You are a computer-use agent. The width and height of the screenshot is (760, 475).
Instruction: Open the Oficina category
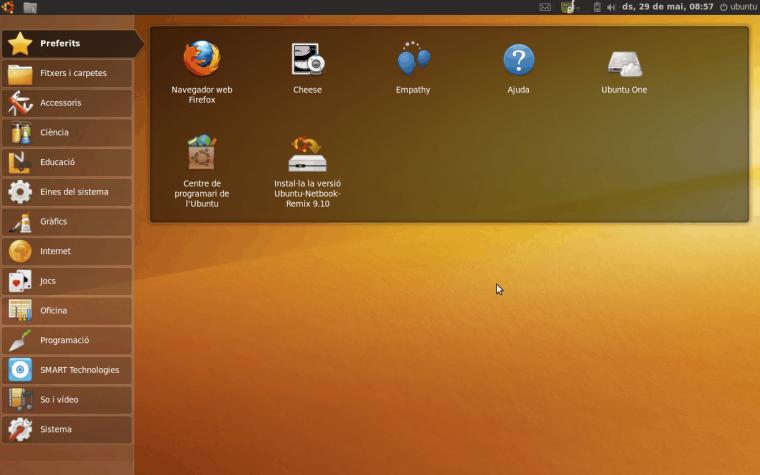pyautogui.click(x=67, y=311)
